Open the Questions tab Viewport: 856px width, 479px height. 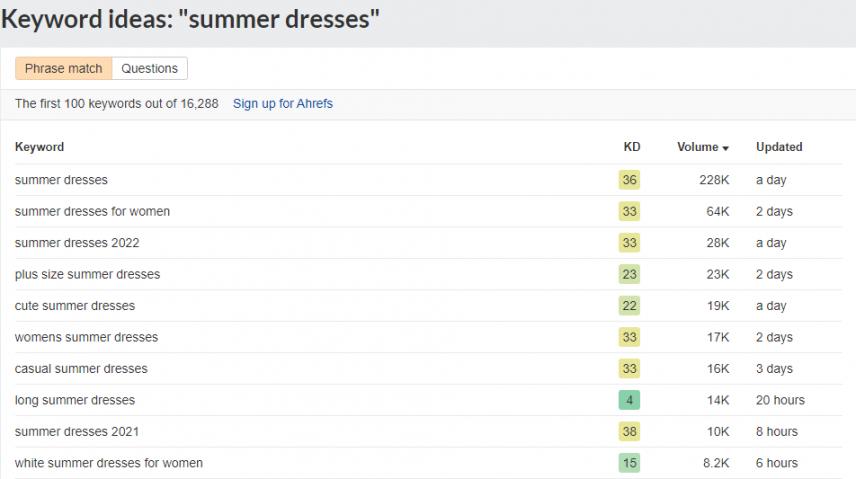(x=150, y=69)
